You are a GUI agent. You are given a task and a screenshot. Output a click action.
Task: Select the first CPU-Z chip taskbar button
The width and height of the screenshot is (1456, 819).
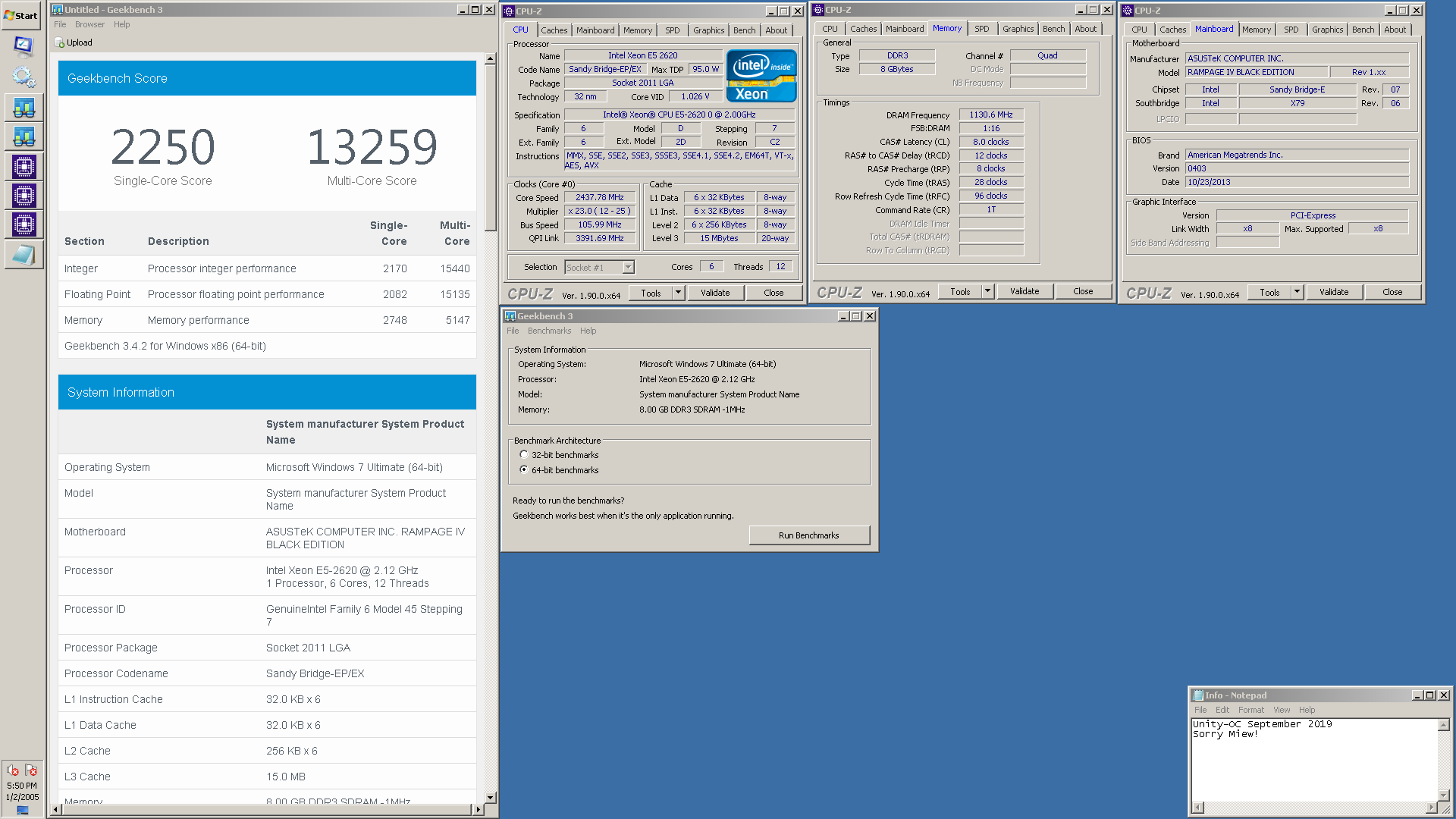pyautogui.click(x=24, y=167)
